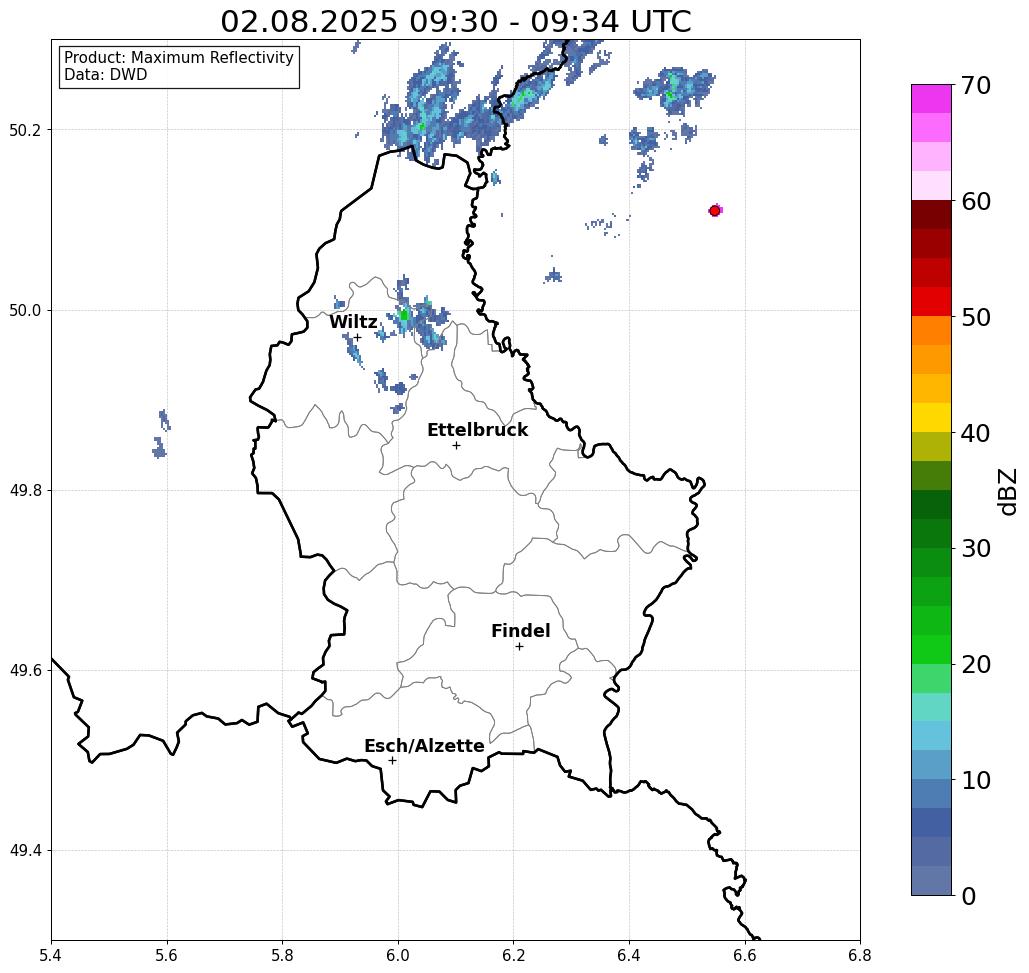
Task: Click the 30 label on the colorbar
Action: 976,549
